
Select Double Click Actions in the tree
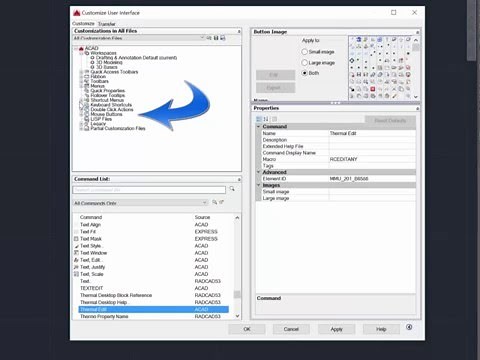pyautogui.click(x=112, y=109)
